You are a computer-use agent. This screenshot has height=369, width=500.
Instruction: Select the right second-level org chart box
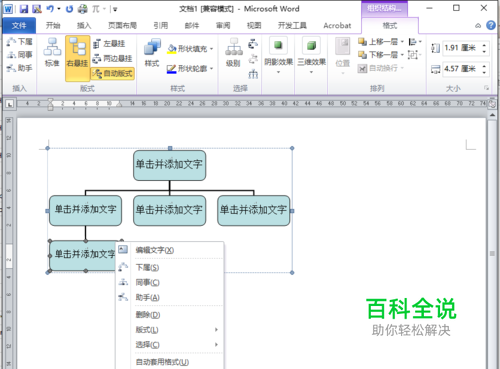click(x=254, y=210)
